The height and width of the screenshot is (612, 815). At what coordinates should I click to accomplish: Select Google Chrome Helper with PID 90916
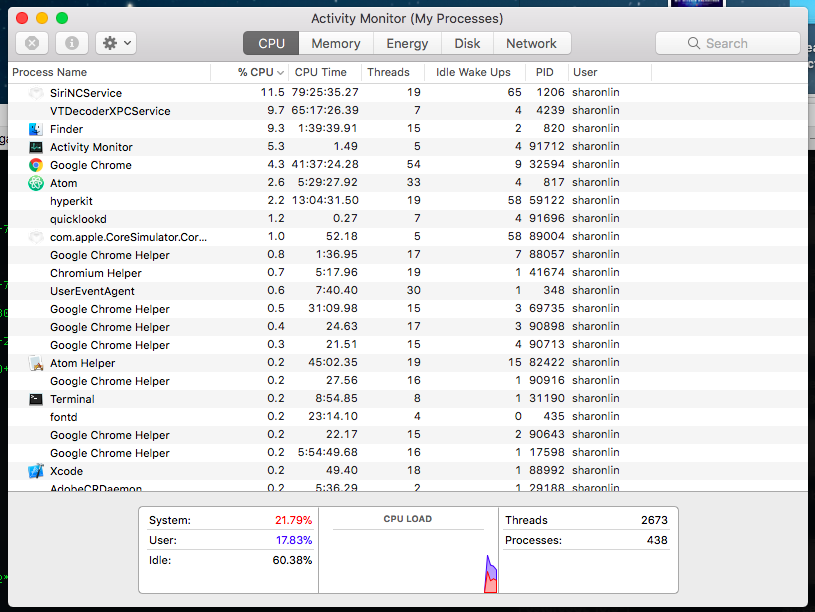coord(408,381)
